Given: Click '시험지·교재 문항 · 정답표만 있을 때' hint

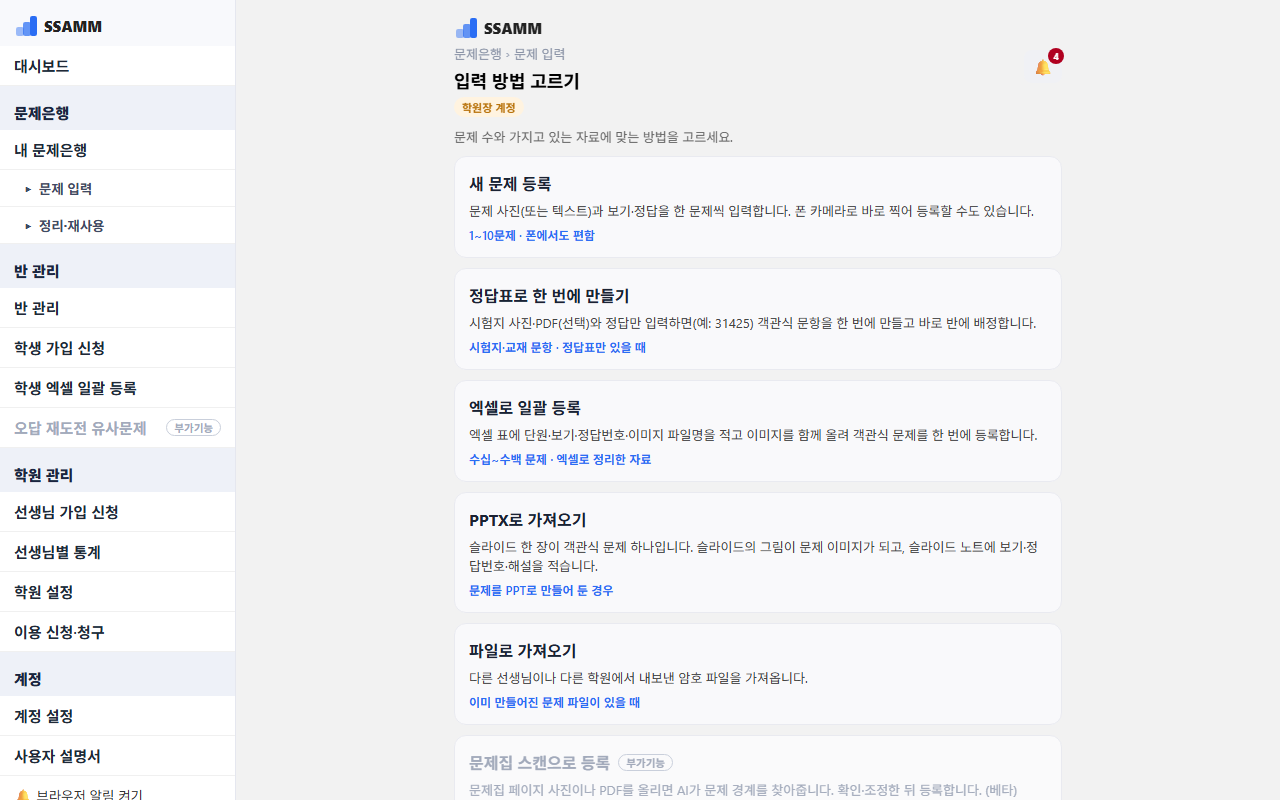Looking at the screenshot, I should click(558, 348).
